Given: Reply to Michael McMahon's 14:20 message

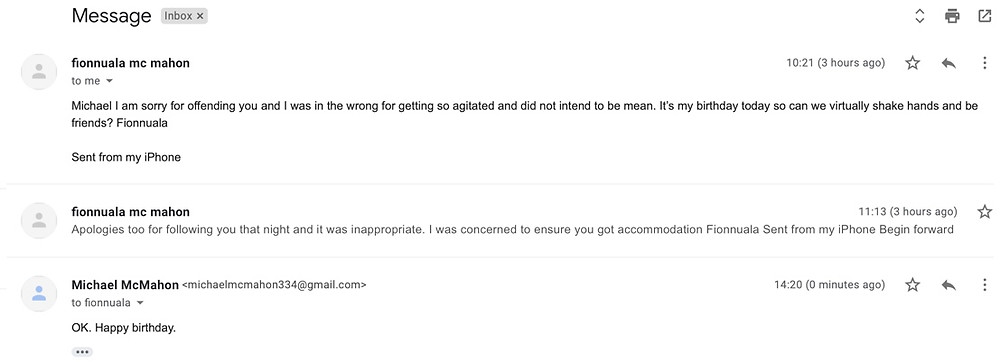Looking at the screenshot, I should coord(948,285).
